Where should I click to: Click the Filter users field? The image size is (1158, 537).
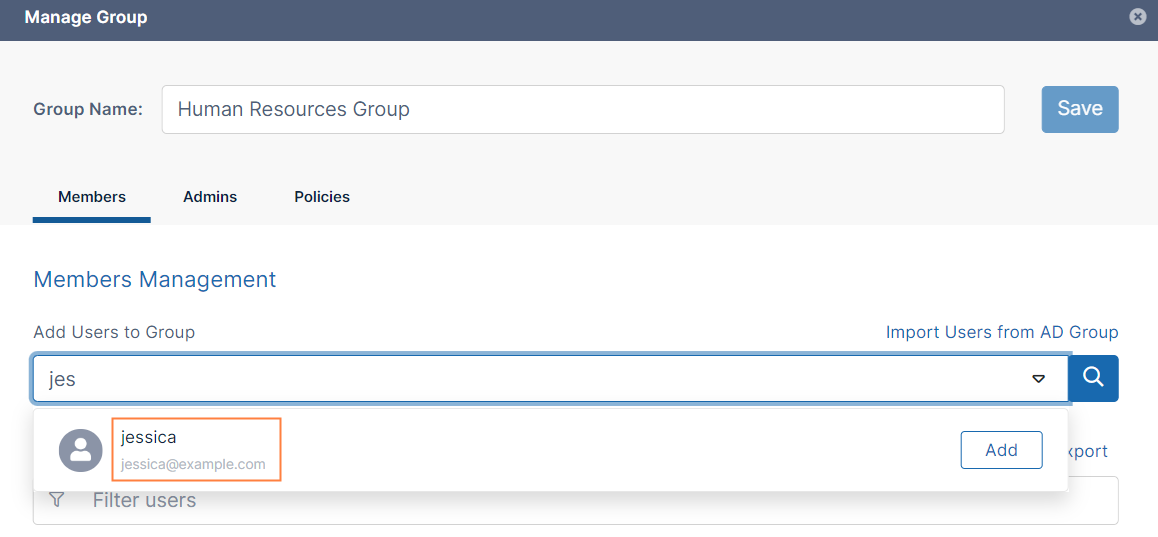coord(575,500)
